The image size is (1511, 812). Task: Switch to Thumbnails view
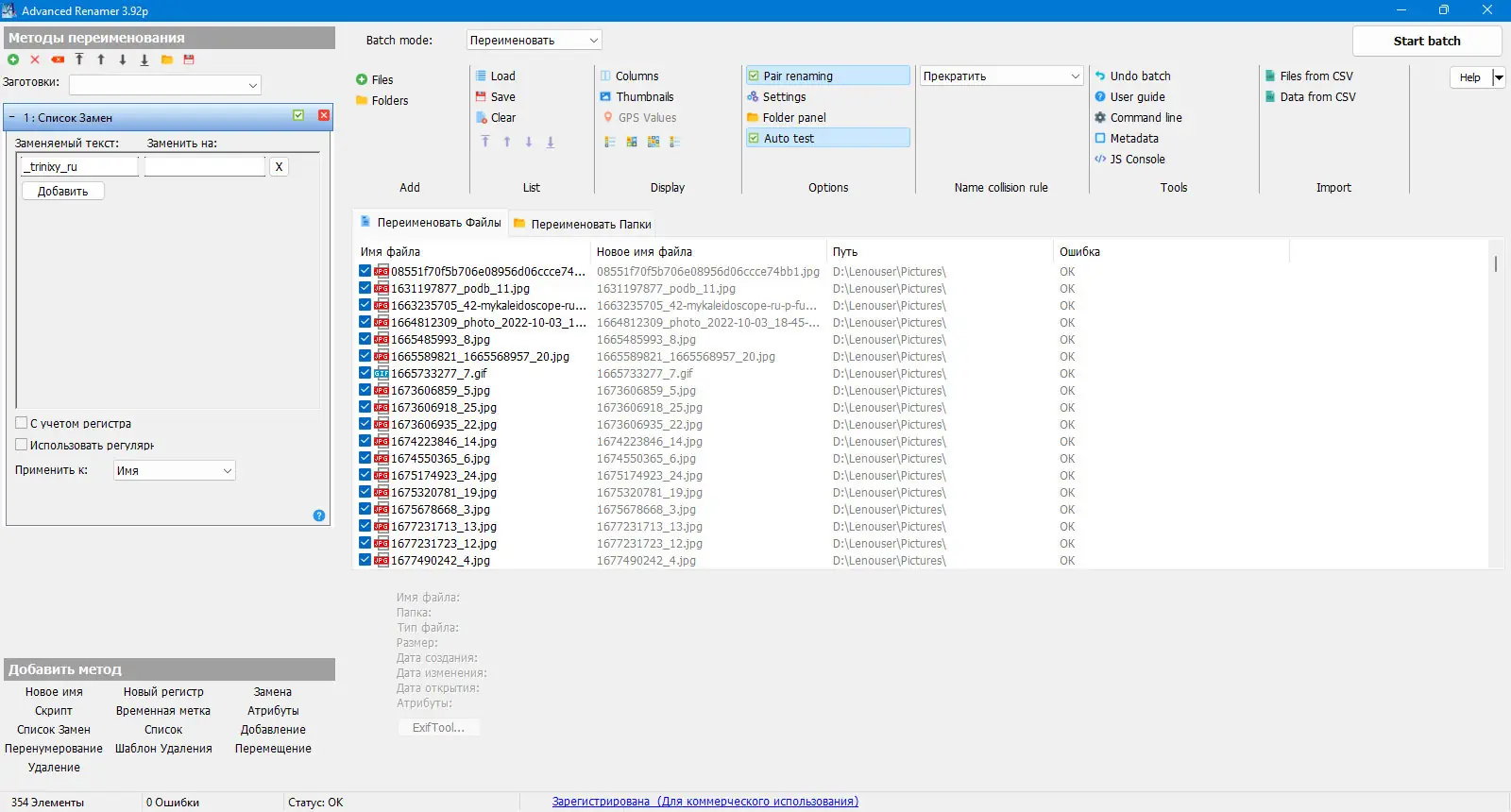(637, 96)
